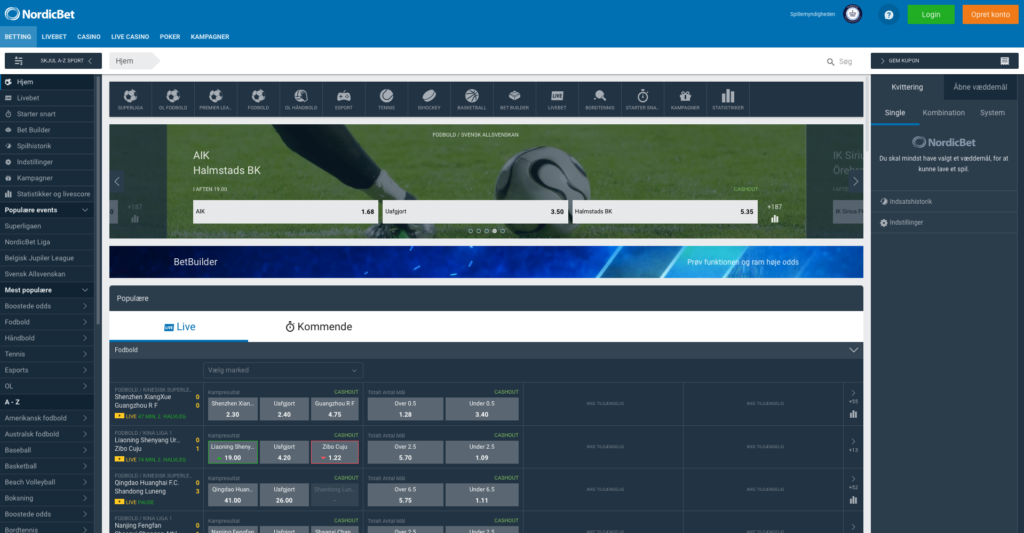Collapse the Populære events section

pyautogui.click(x=85, y=210)
